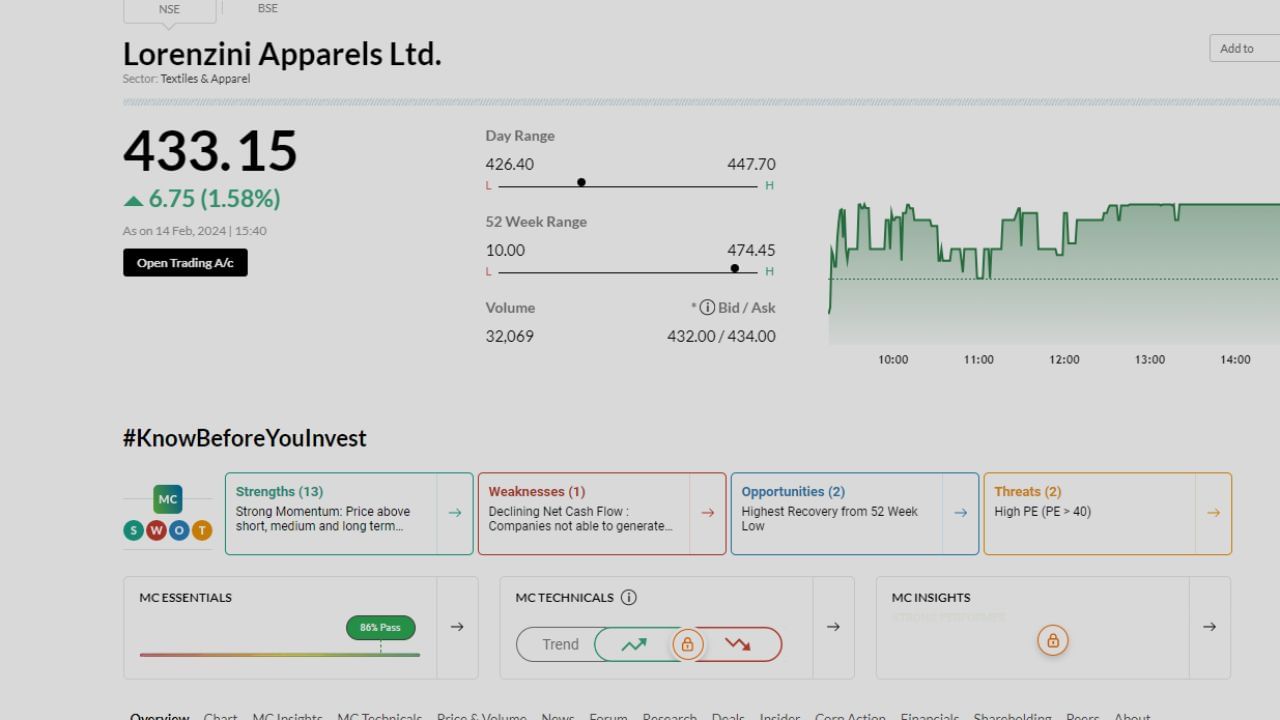Click the 52 week high value 474.45
The image size is (1280, 720).
751,250
